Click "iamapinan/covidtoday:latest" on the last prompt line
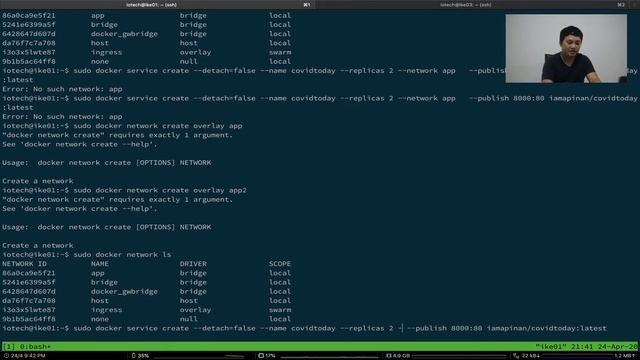 tap(547, 328)
